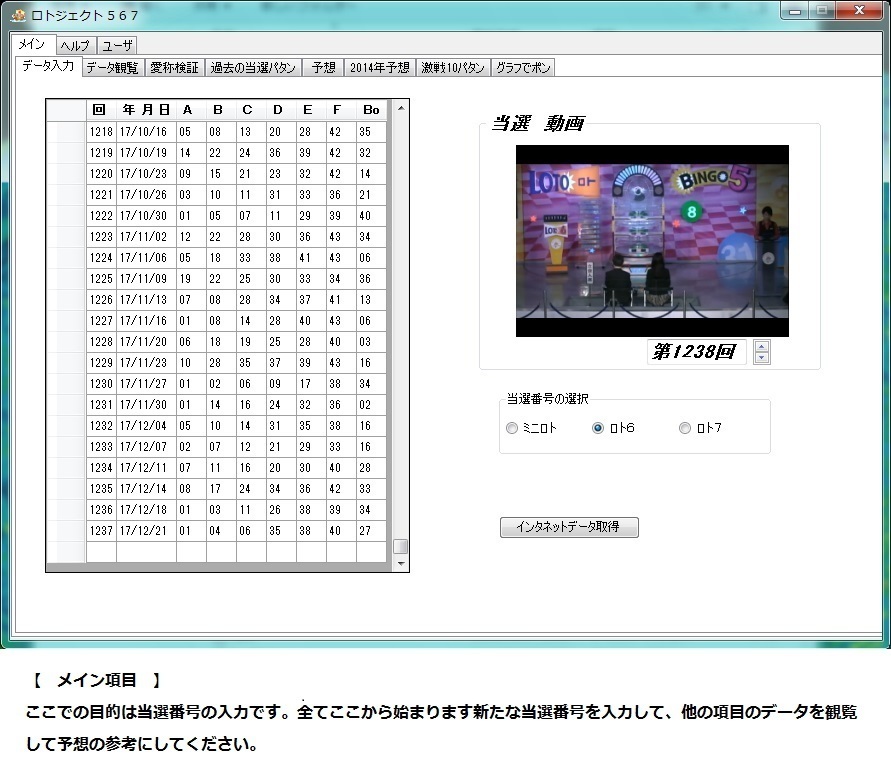The height and width of the screenshot is (762, 891).
Task: Click the A column header
Action: click(x=191, y=110)
